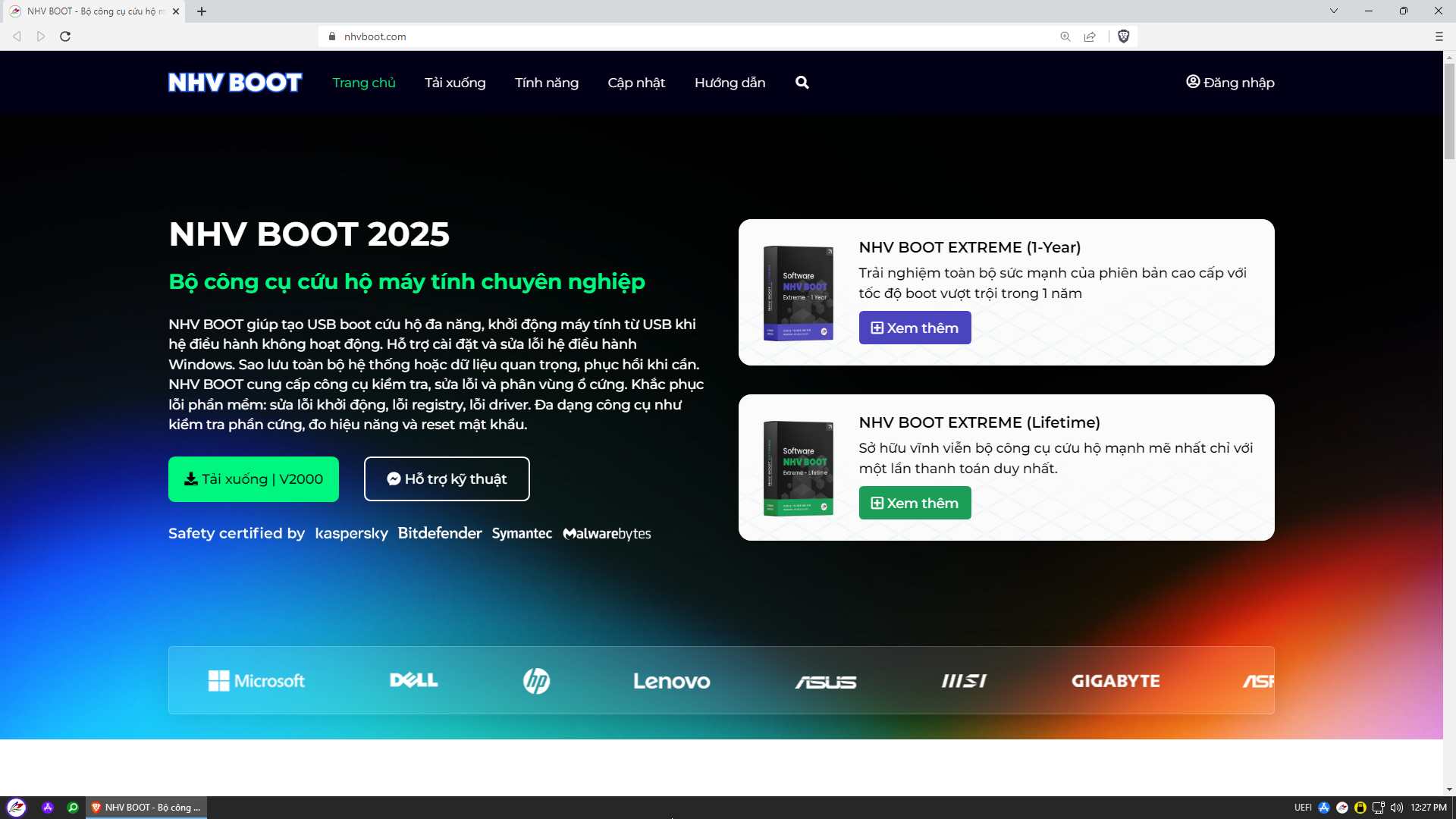Click Xem thêm for the Lifetime edition
The height and width of the screenshot is (819, 1456).
click(915, 503)
